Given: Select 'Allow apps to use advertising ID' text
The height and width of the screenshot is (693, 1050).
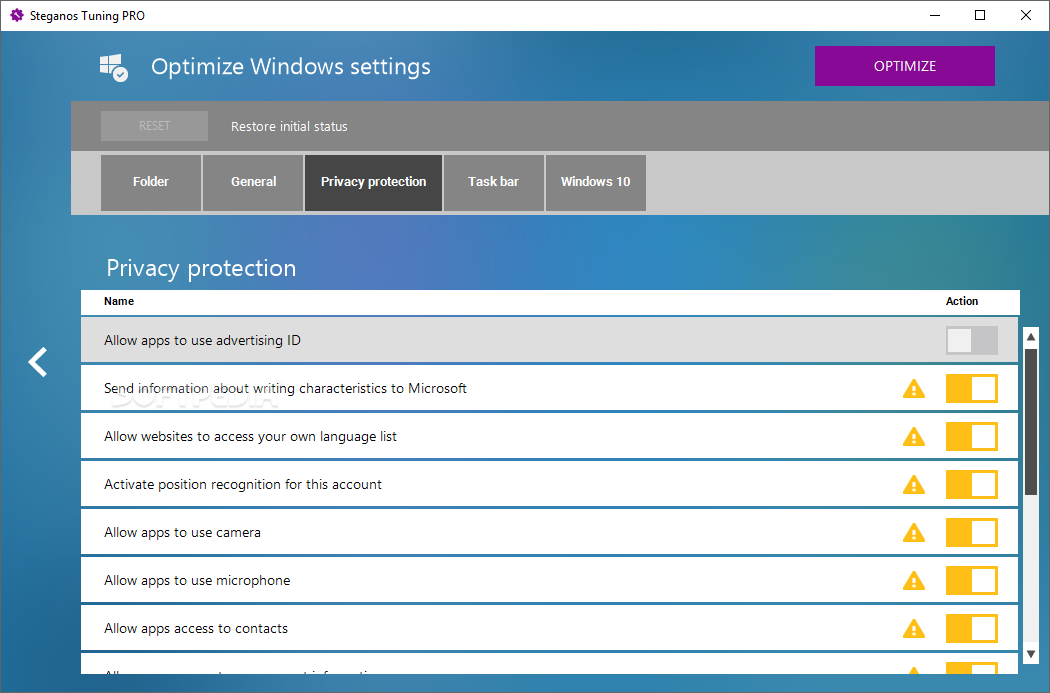Looking at the screenshot, I should pyautogui.click(x=202, y=340).
